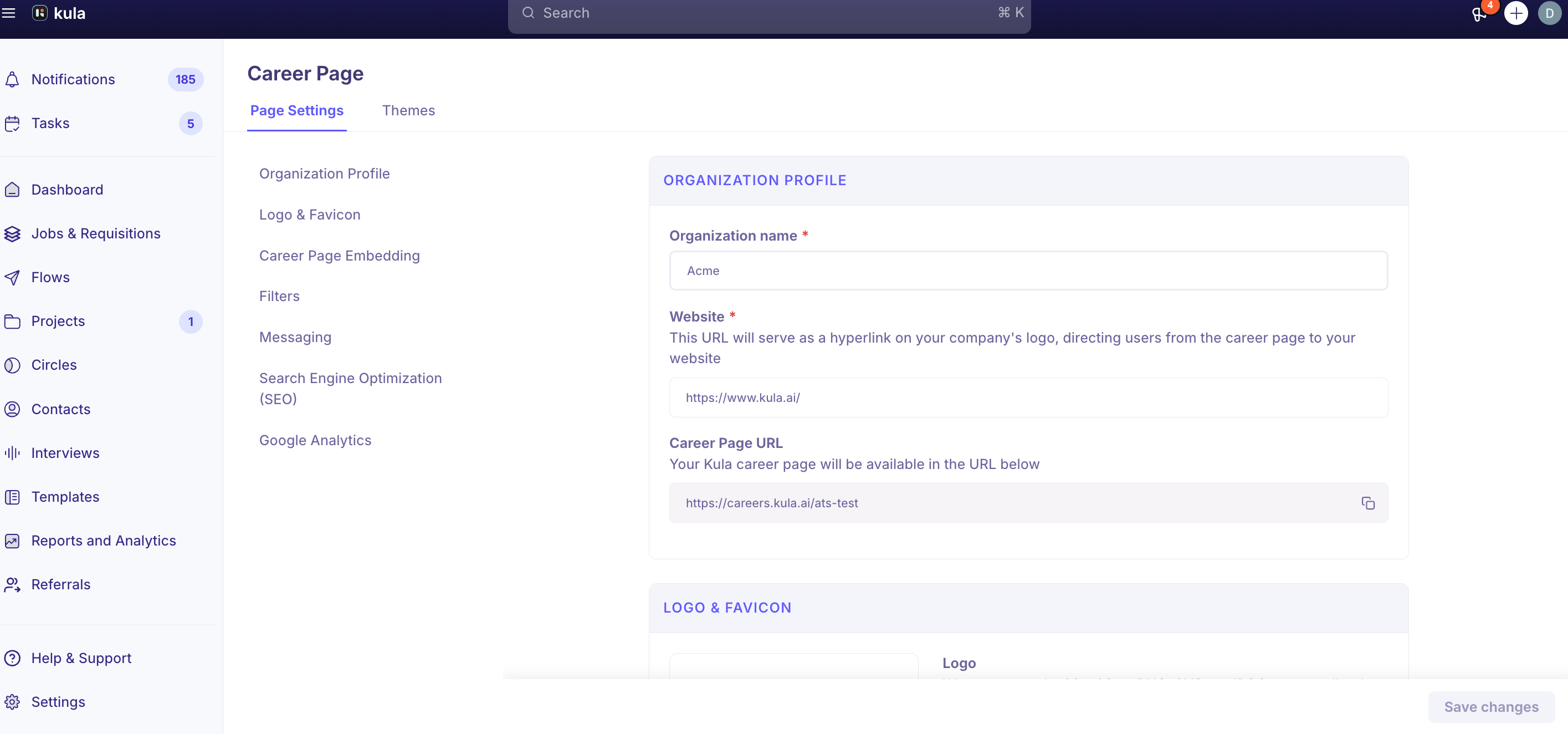Select the Page Settings tab
This screenshot has height=734, width=1568.
point(296,110)
